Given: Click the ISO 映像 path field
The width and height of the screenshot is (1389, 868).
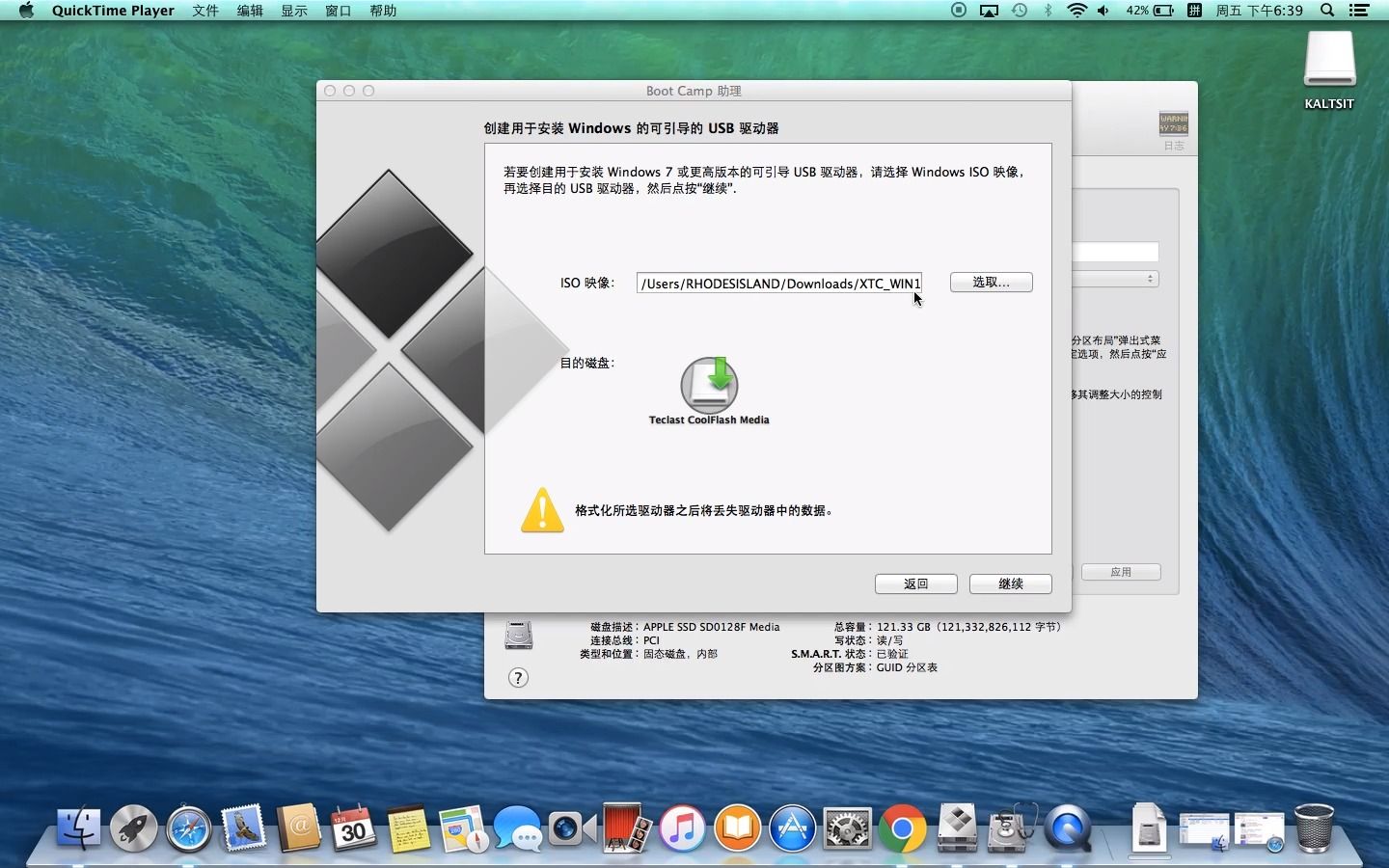Looking at the screenshot, I should [779, 283].
